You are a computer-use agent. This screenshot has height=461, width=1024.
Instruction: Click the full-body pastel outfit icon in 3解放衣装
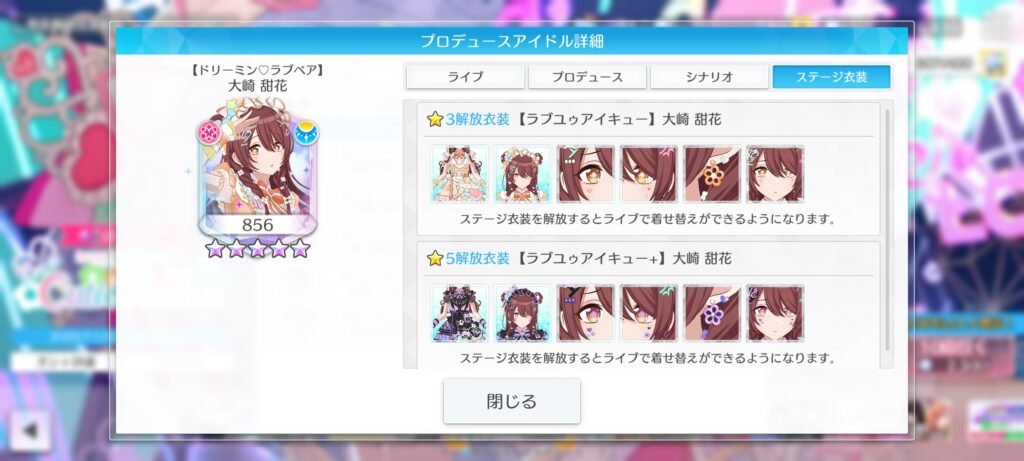[x=460, y=174]
